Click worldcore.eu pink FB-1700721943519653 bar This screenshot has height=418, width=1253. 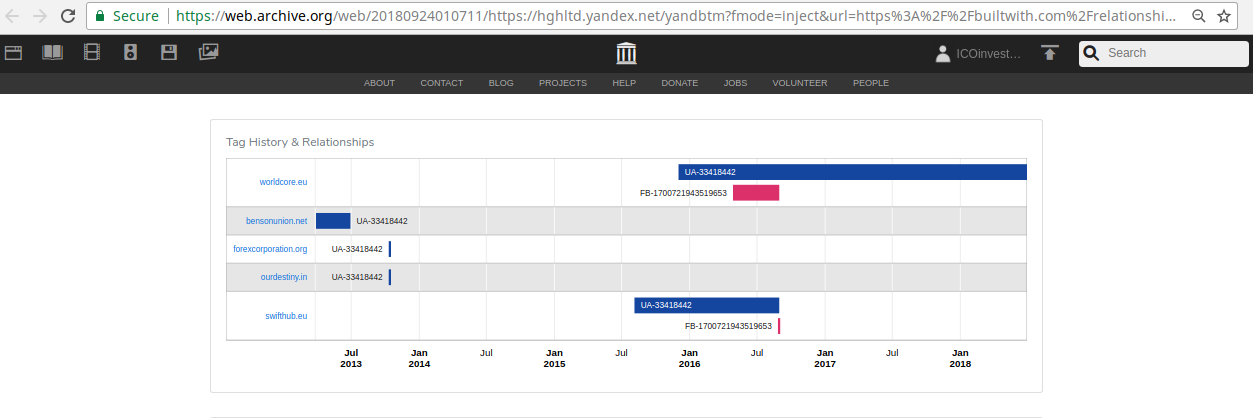(756, 193)
